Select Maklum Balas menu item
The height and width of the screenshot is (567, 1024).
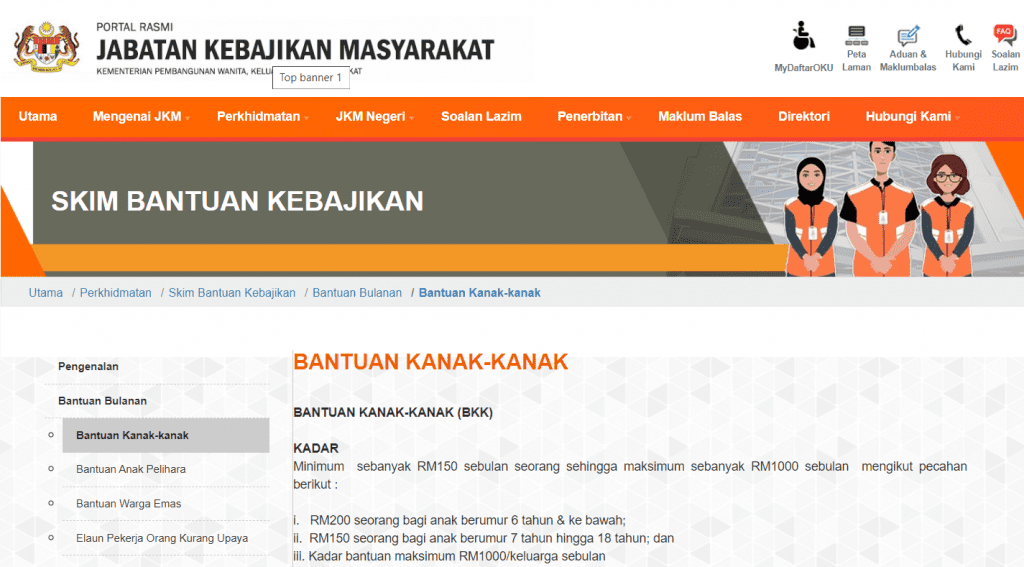point(700,117)
